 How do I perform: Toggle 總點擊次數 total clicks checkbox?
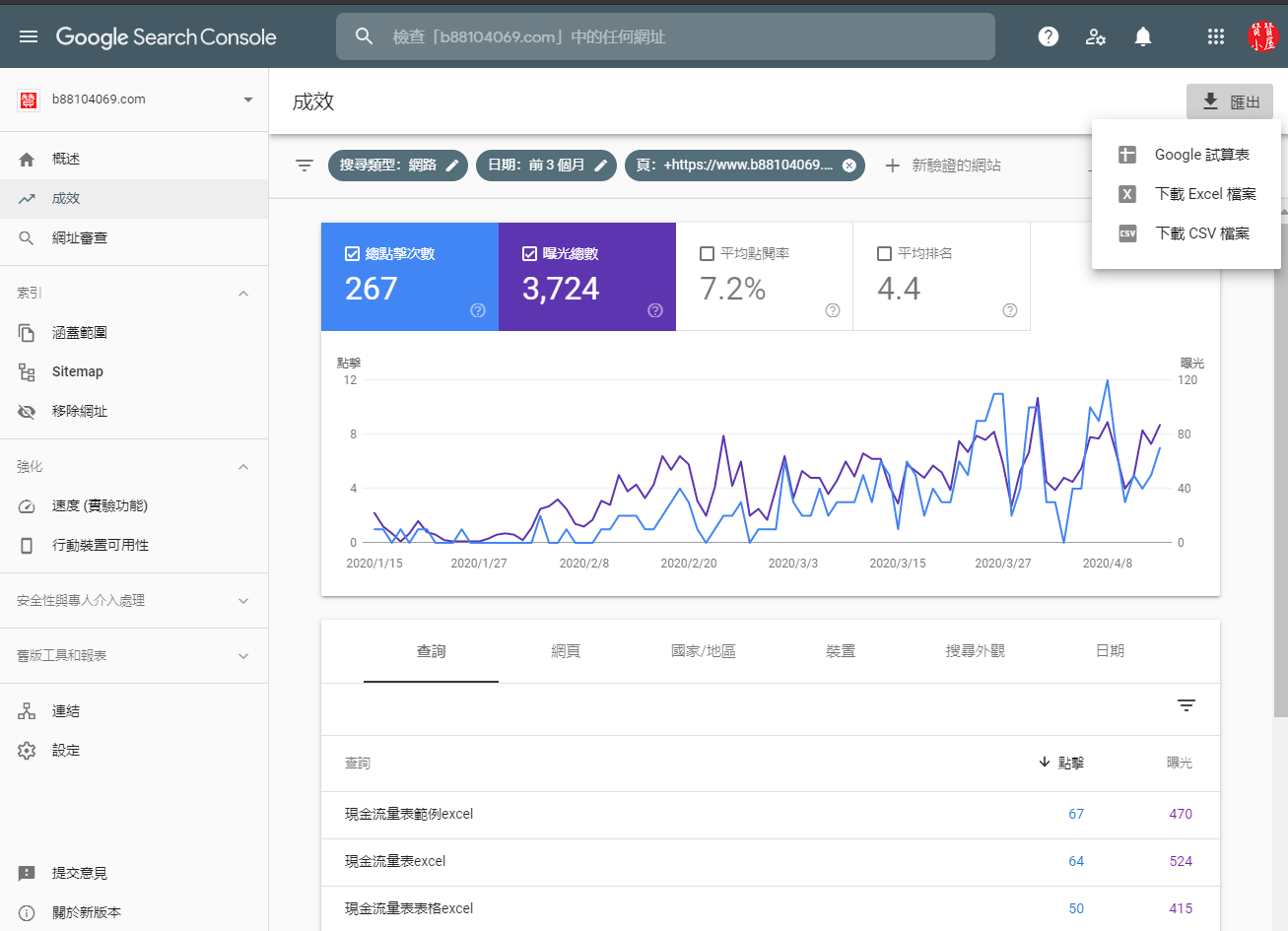click(x=352, y=253)
